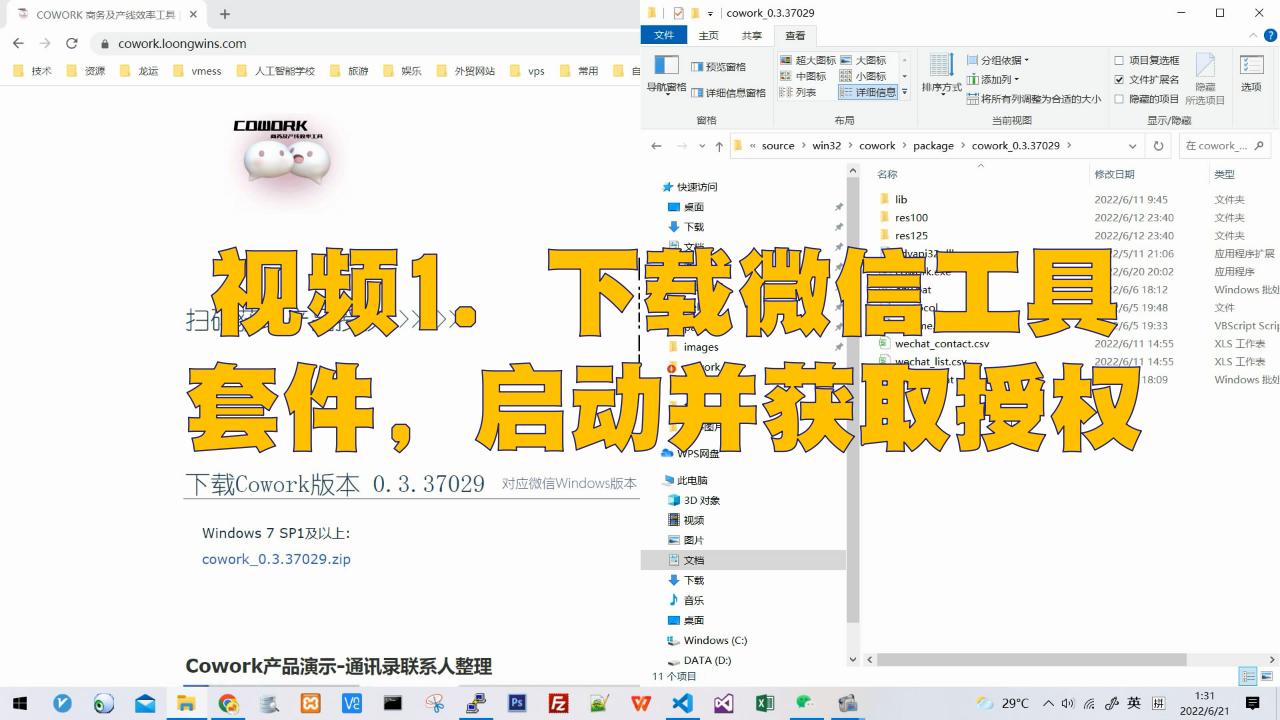1280x720 pixels.
Task: Click the Navigation pane (导航窗格) icon
Action: 665,72
